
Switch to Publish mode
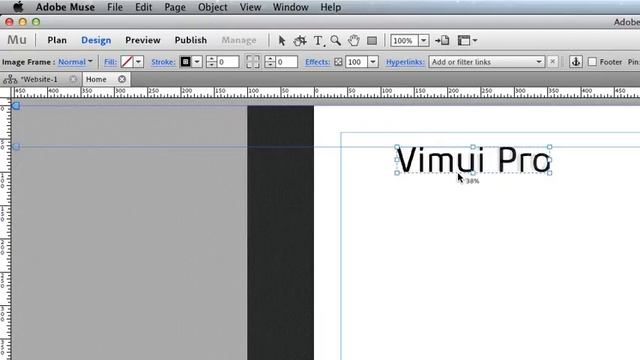[191, 40]
